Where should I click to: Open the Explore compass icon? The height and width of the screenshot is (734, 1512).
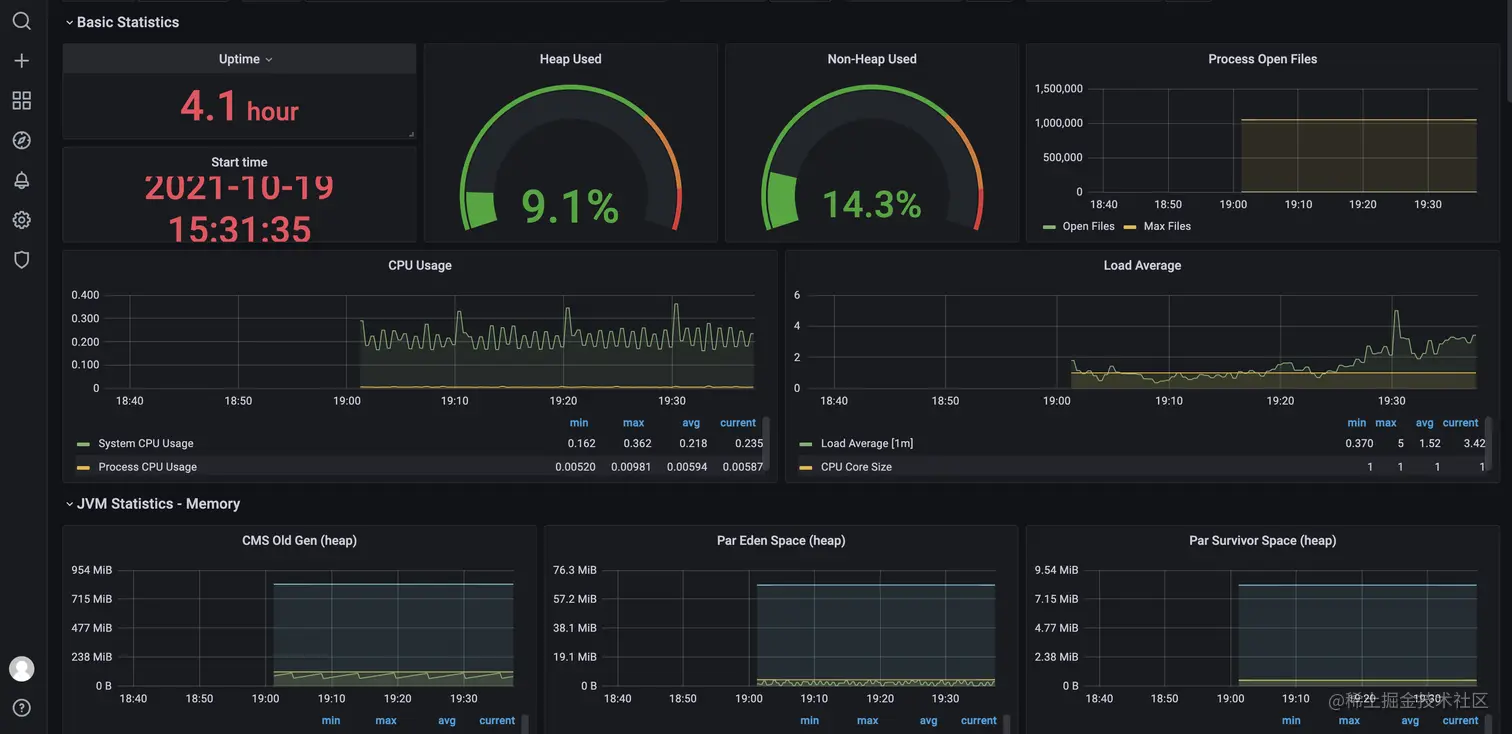pos(21,140)
